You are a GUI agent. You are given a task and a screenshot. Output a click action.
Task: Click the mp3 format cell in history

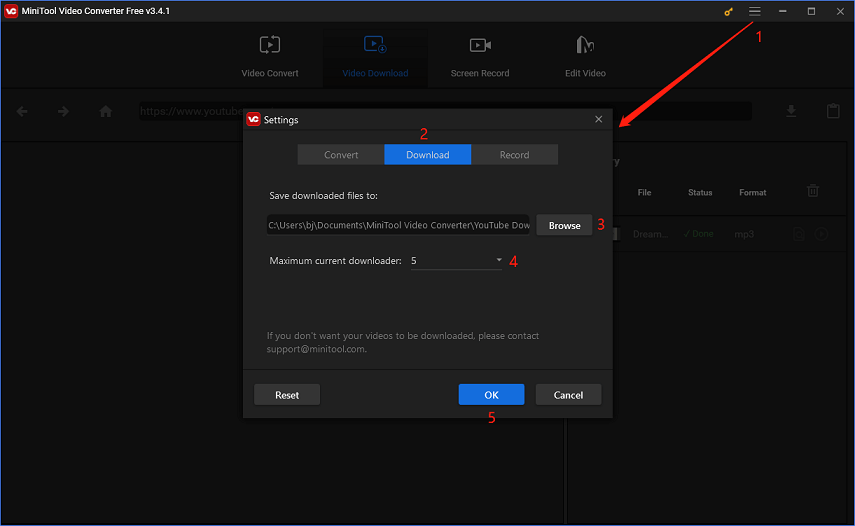pyautogui.click(x=744, y=234)
